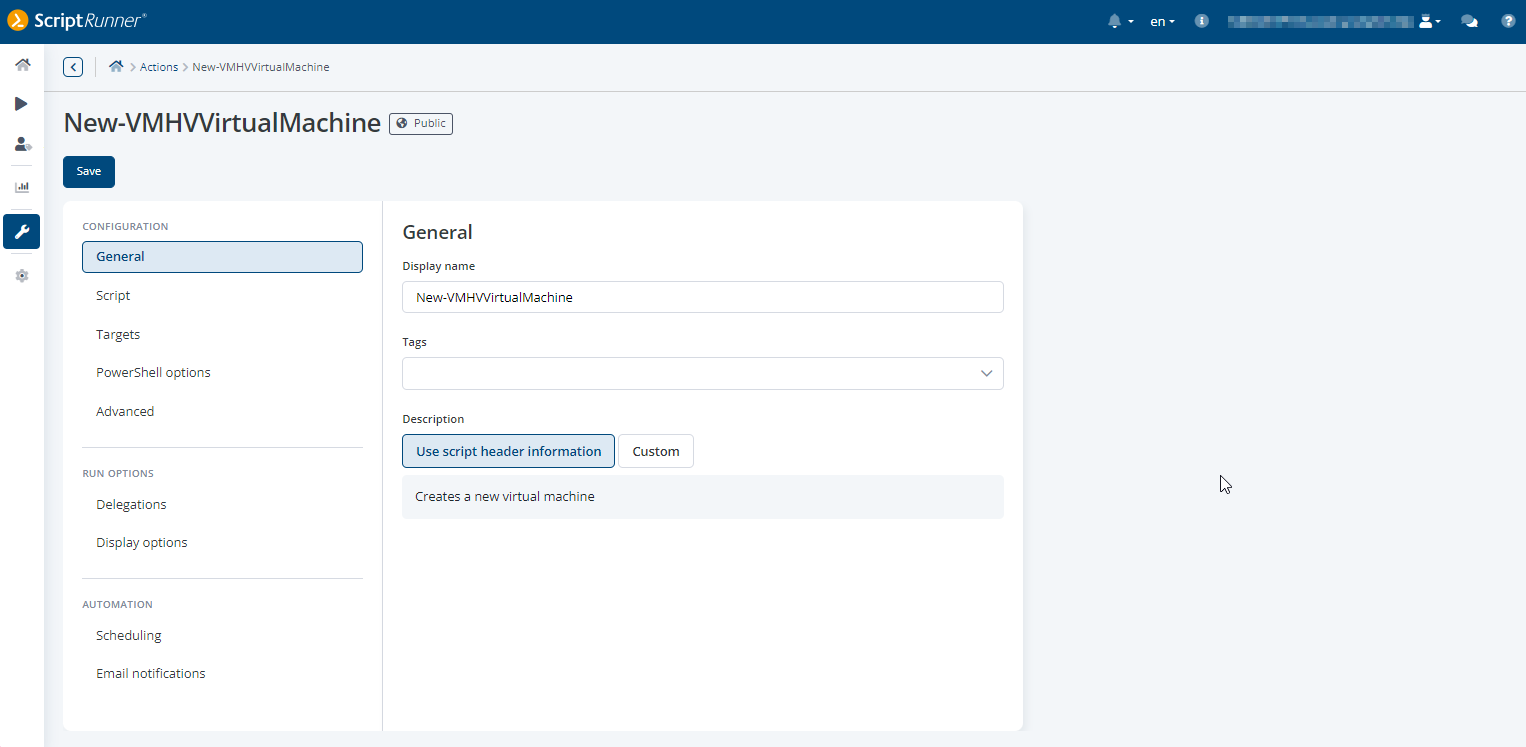Screen dimensions: 1526x747
Task: Click the settings gear icon in sidebar
Action: click(22, 276)
